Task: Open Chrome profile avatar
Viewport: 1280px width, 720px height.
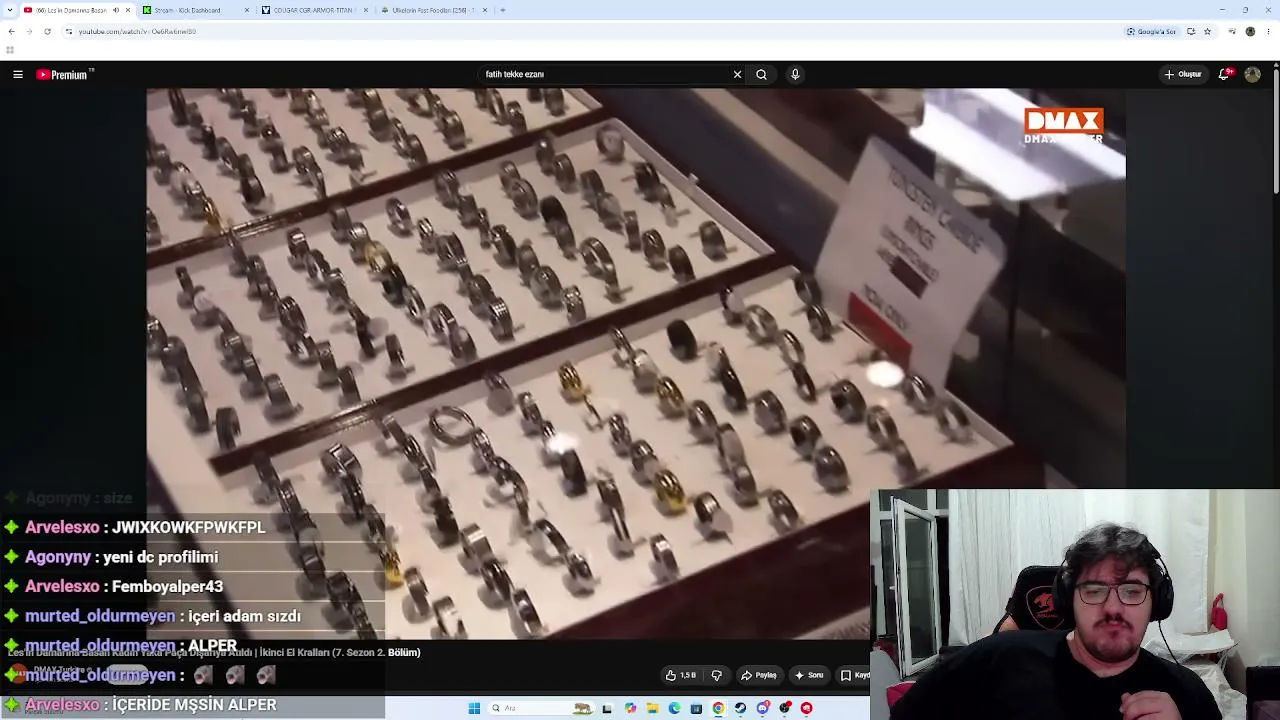Action: click(x=1250, y=31)
